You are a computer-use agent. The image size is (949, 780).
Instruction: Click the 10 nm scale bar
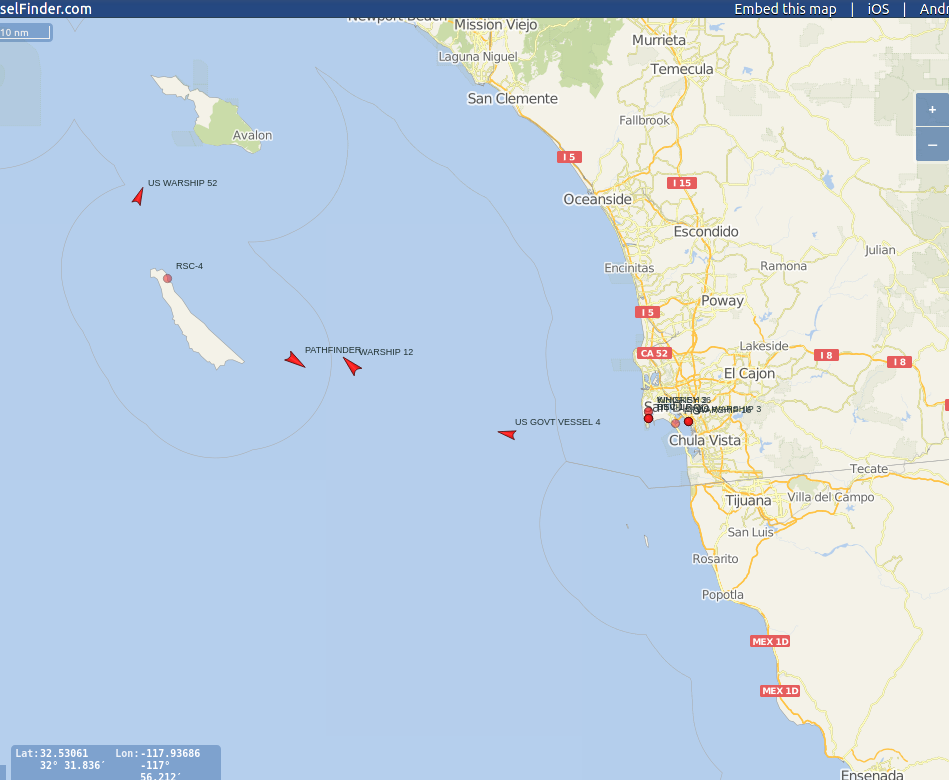click(x=25, y=33)
